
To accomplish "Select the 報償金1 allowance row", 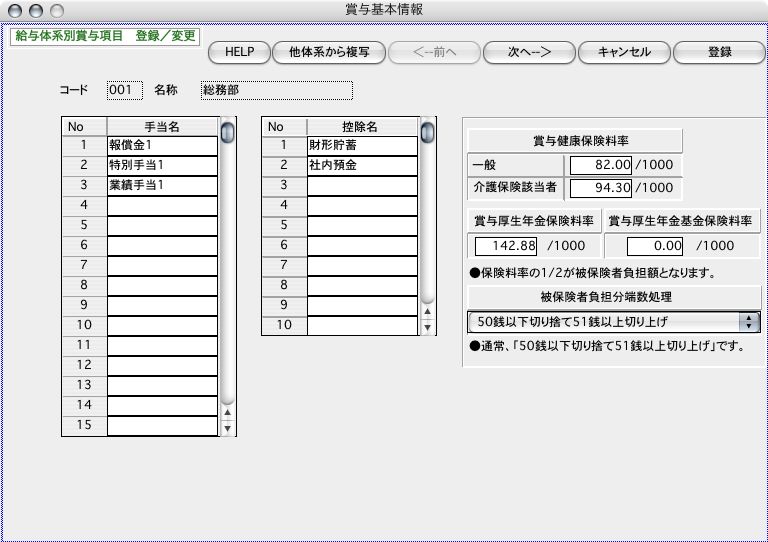I will [162, 146].
